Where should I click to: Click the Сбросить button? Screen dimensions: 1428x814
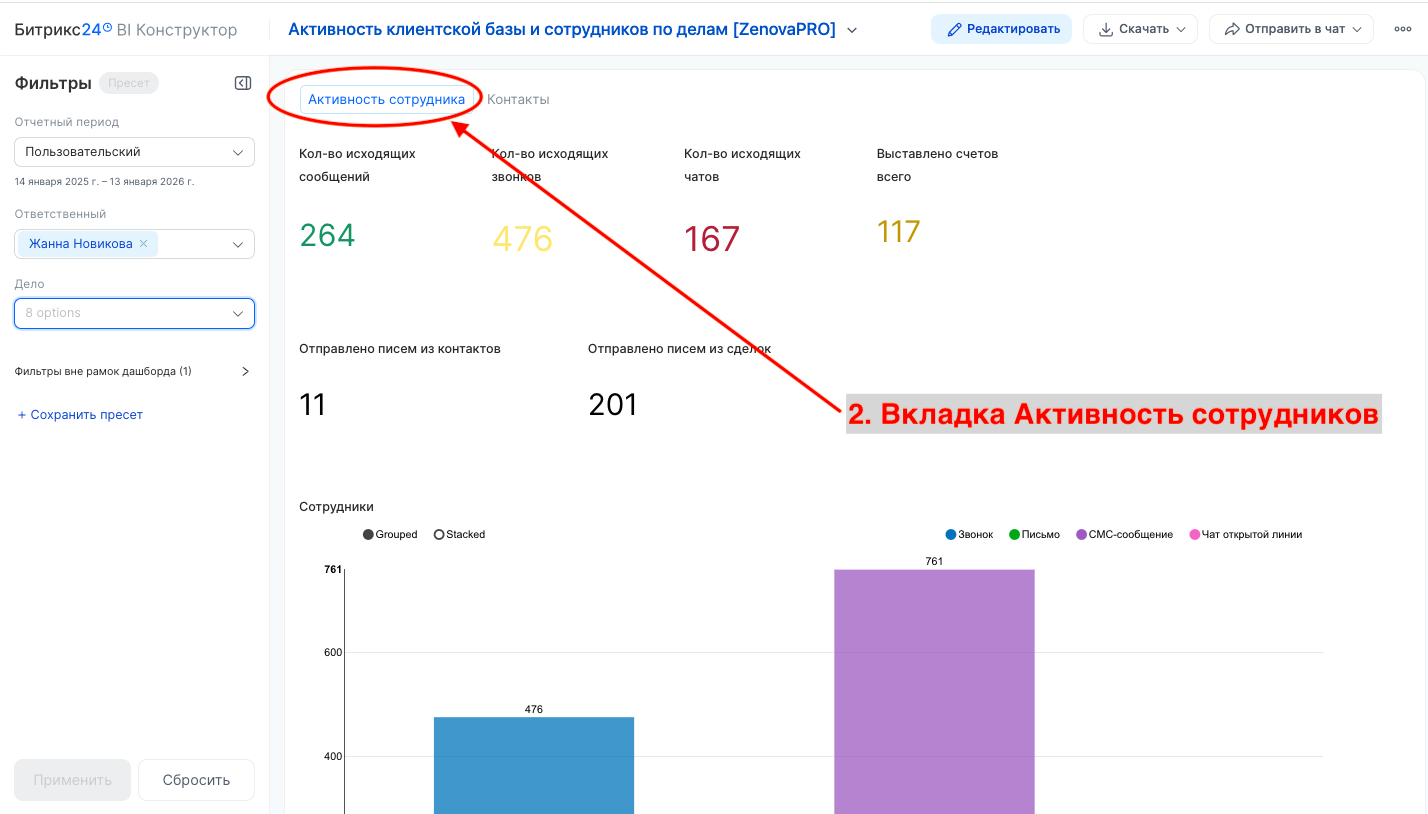click(x=196, y=779)
